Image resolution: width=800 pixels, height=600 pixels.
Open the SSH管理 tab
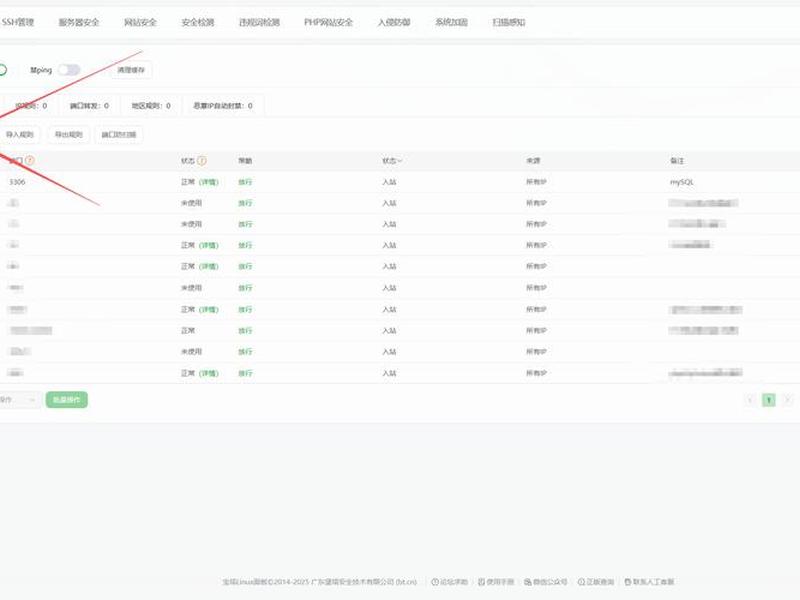pos(18,22)
